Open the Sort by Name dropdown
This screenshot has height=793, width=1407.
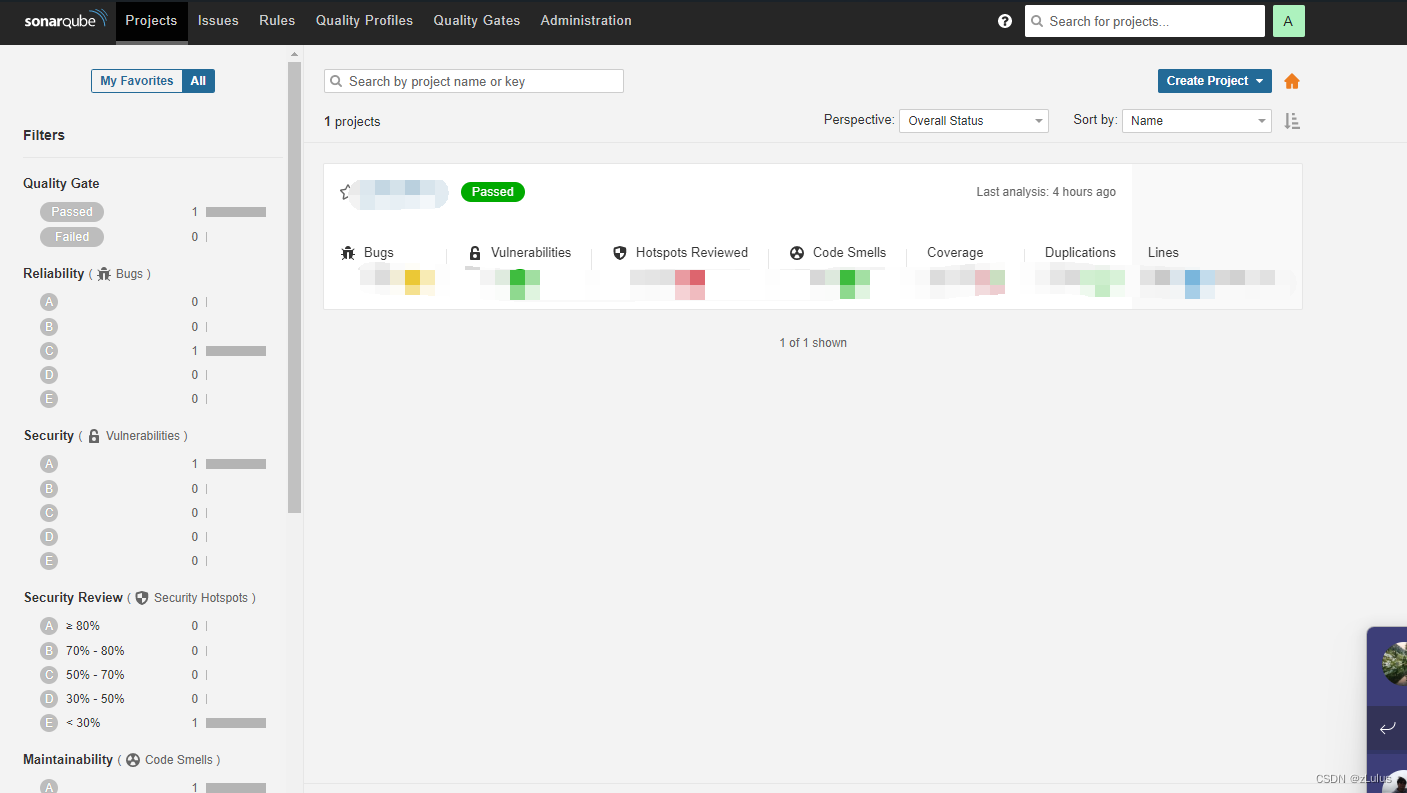(1197, 121)
